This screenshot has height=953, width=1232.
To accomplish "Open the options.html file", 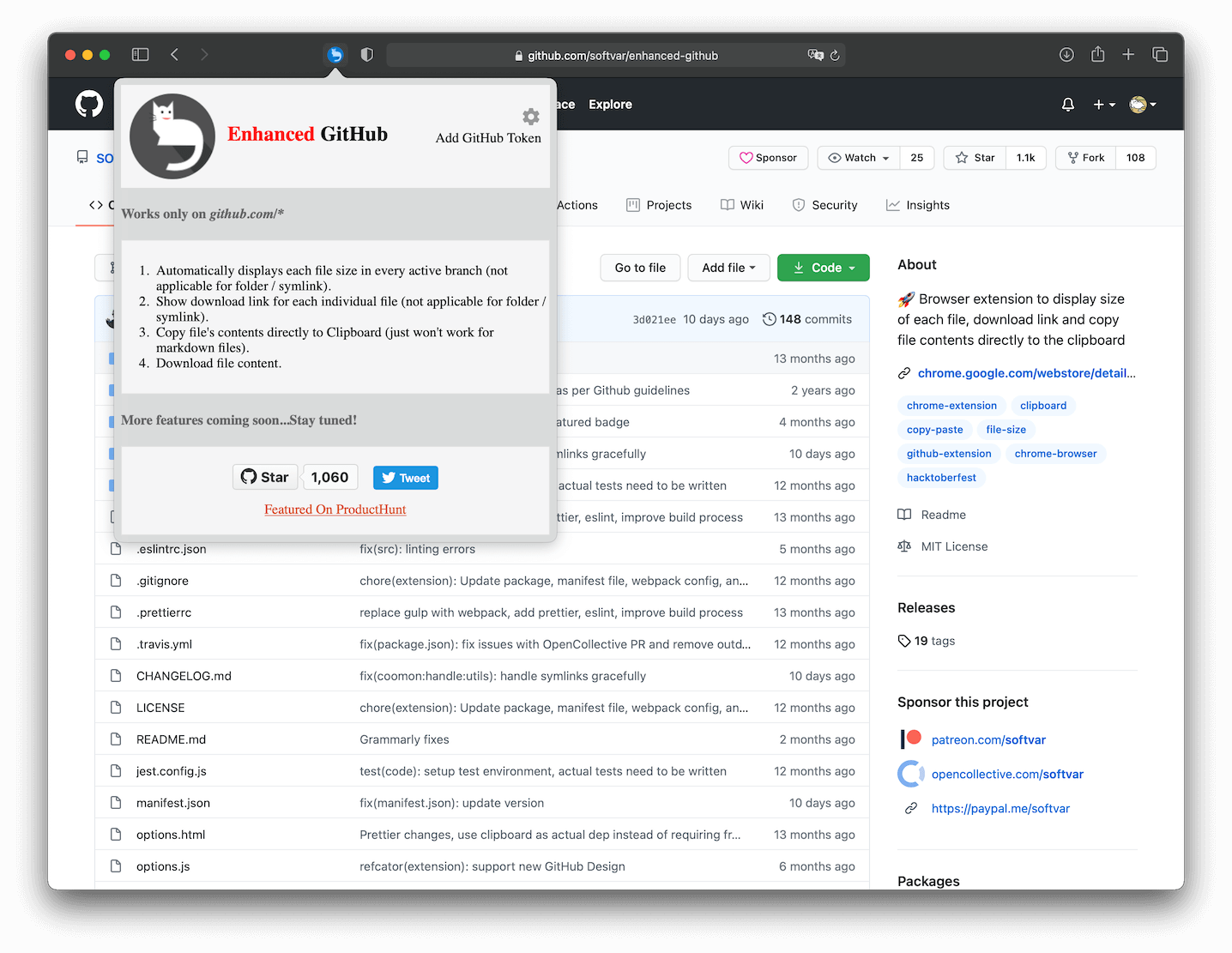I will [171, 835].
